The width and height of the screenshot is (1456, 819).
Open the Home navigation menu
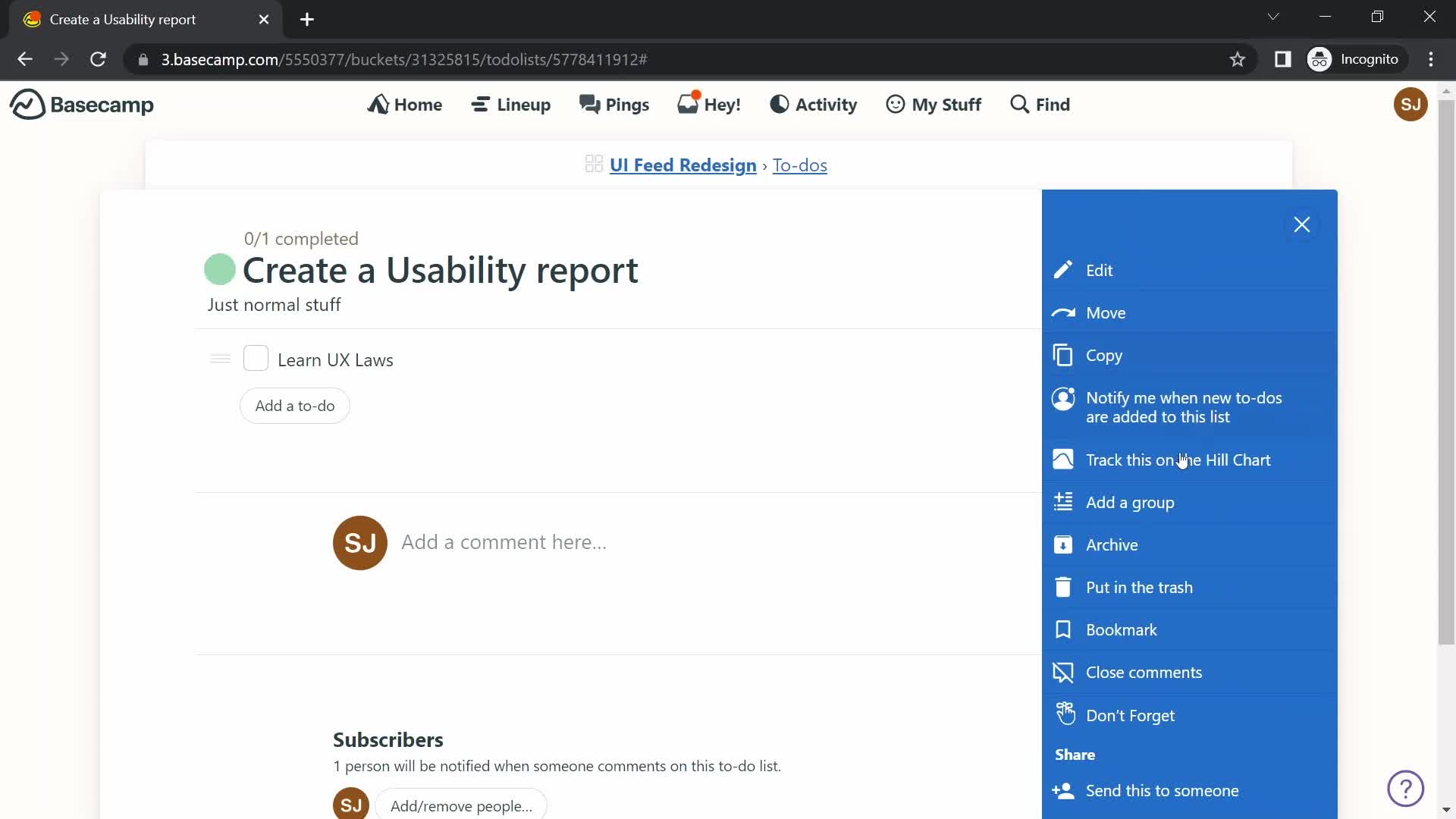[x=405, y=103]
